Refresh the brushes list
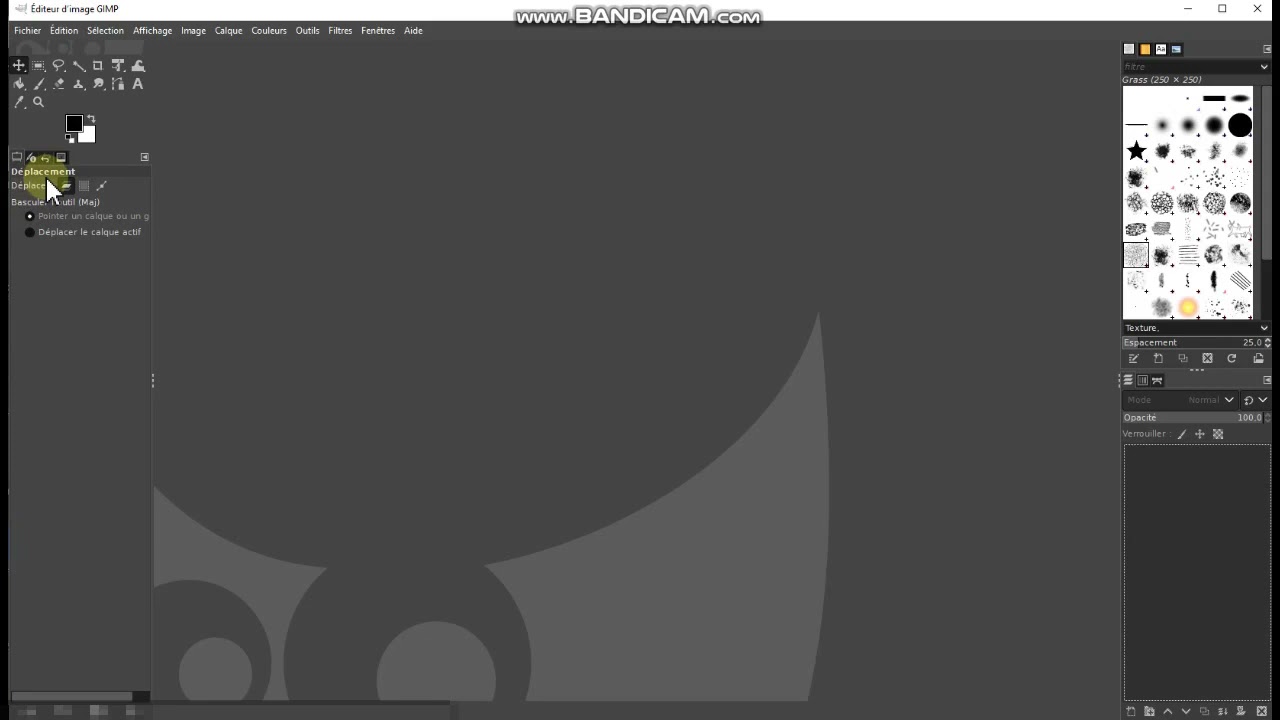The width and height of the screenshot is (1280, 720). click(1232, 359)
